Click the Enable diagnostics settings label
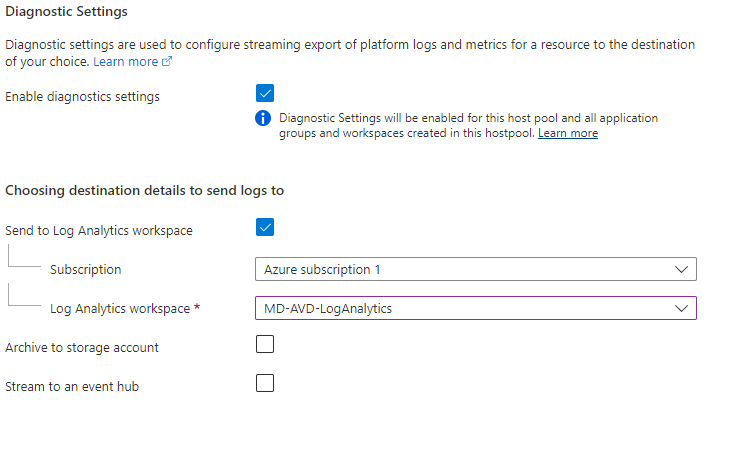The width and height of the screenshot is (736, 466). click(x=82, y=97)
